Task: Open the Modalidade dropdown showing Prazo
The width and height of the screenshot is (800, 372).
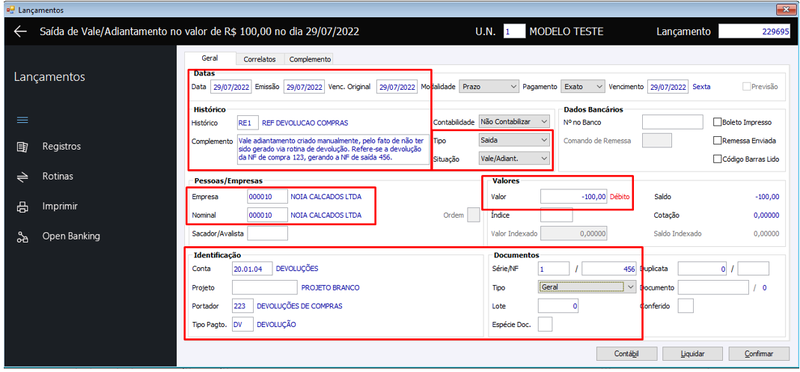Action: pyautogui.click(x=489, y=87)
